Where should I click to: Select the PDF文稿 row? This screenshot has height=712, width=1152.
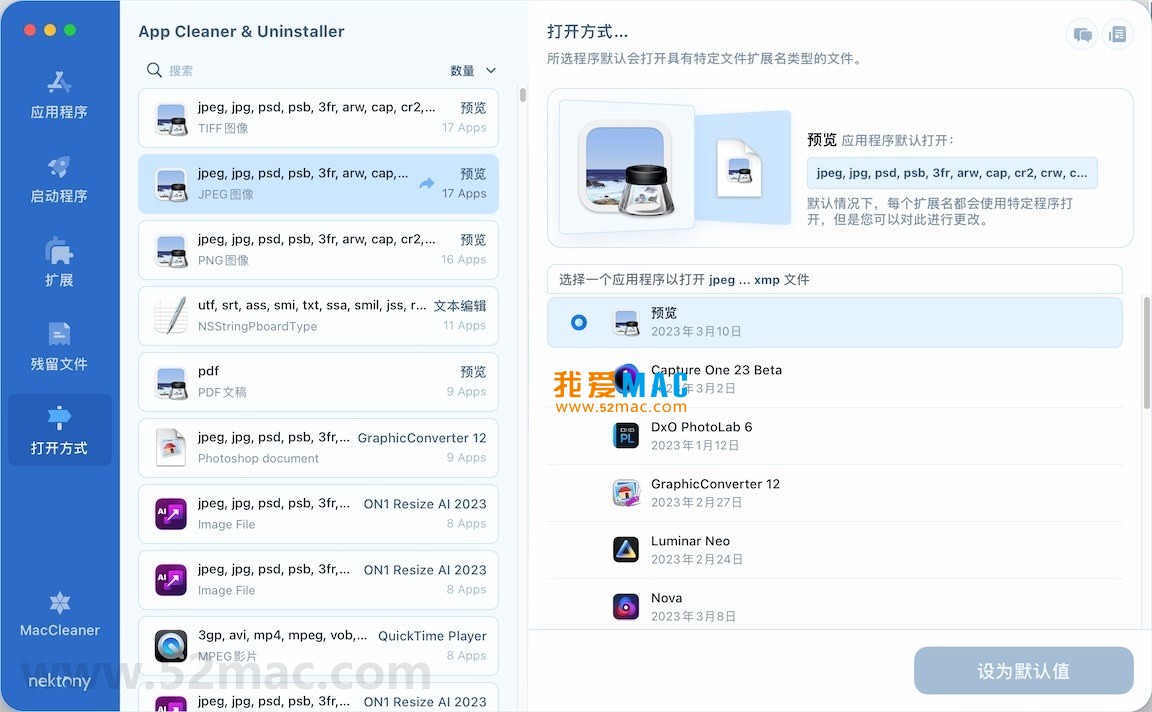point(318,382)
